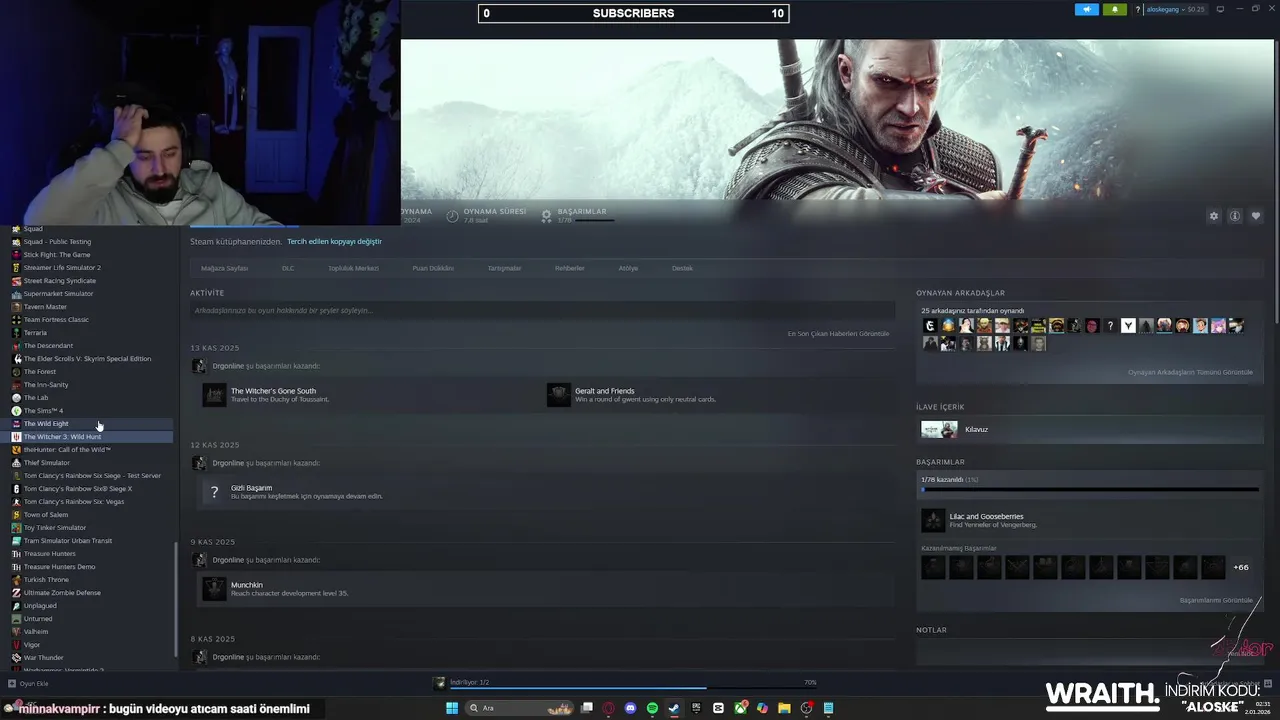The image size is (1280, 720).
Task: Click 'En Son Çıkan Haberleri Görüntüle' link
Action: click(838, 333)
